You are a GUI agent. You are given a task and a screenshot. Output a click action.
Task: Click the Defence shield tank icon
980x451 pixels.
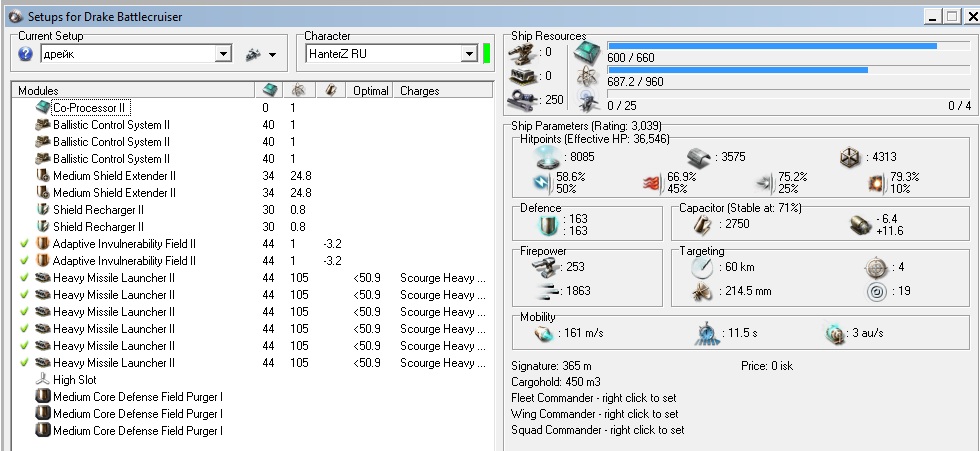[x=548, y=225]
